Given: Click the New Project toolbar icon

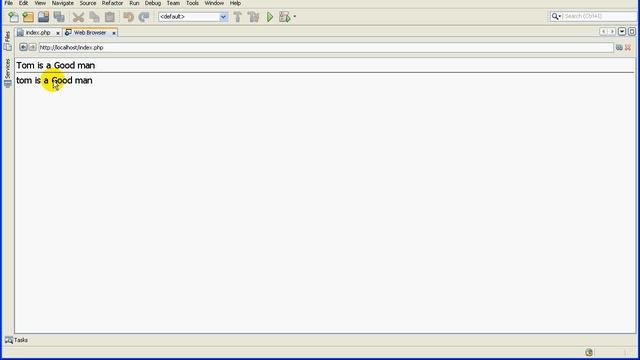Looking at the screenshot, I should [x=28, y=17].
